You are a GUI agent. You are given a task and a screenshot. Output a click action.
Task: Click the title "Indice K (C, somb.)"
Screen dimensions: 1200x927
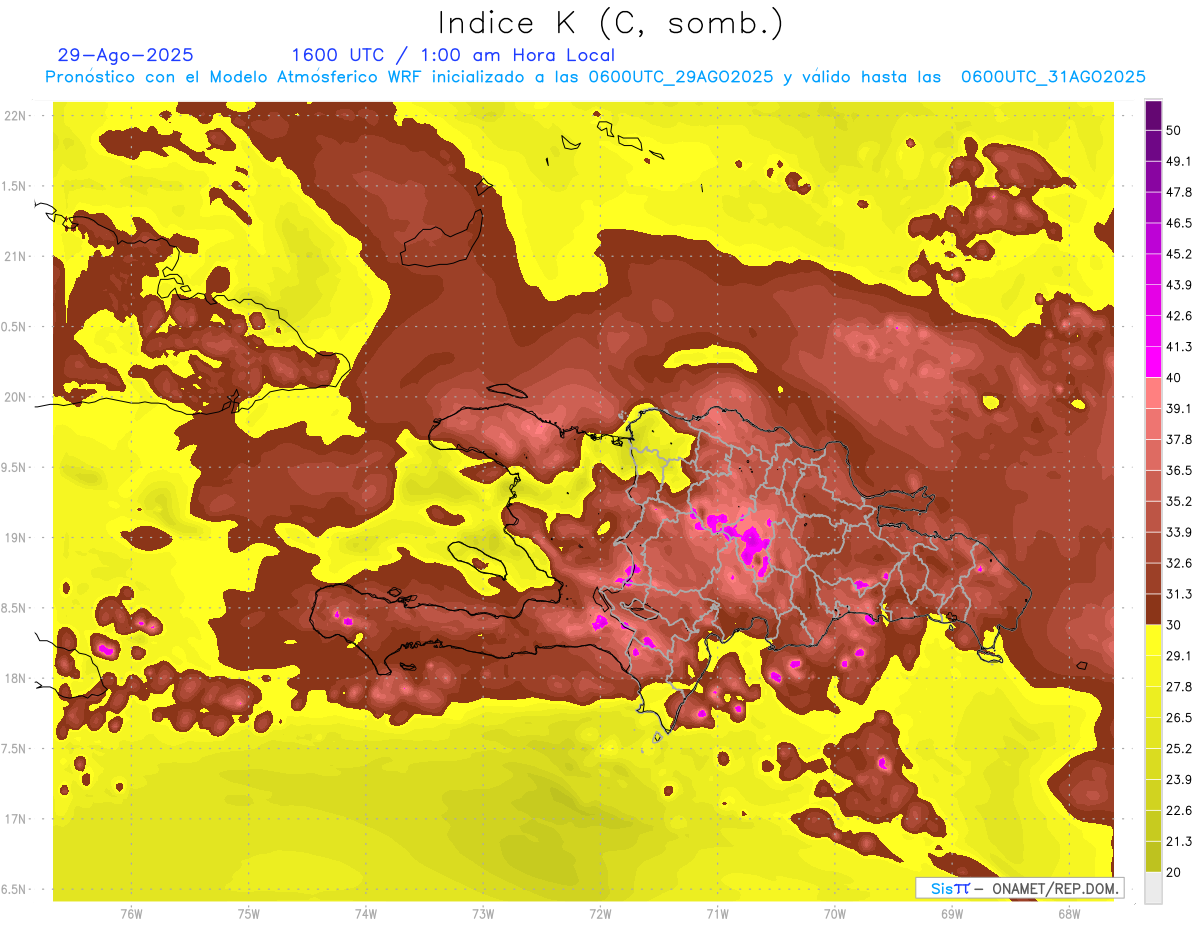[611, 23]
